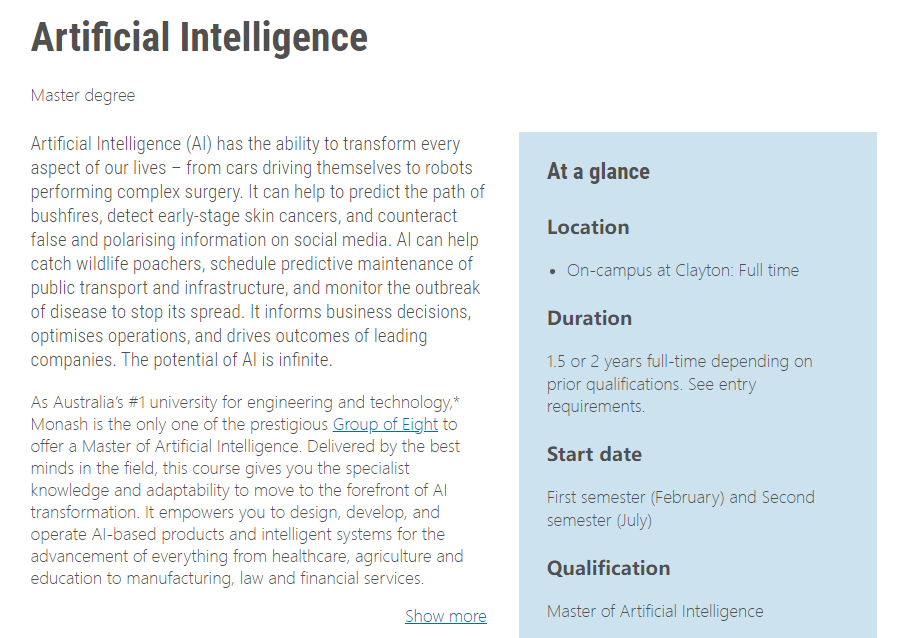Open the Group of Eight link
This screenshot has height=638, width=898.
[385, 424]
